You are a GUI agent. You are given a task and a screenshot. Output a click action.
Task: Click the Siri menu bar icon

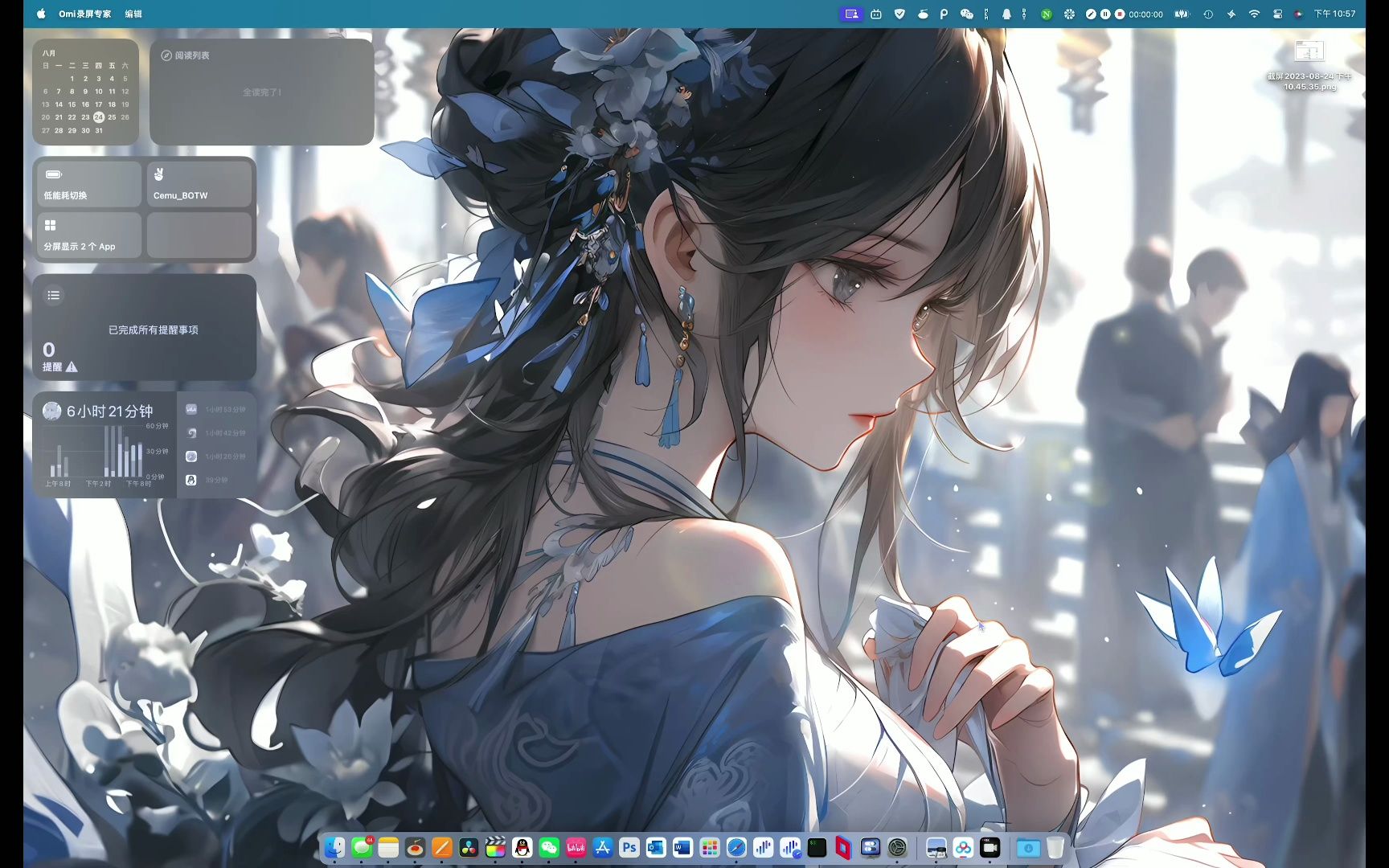tap(1299, 14)
